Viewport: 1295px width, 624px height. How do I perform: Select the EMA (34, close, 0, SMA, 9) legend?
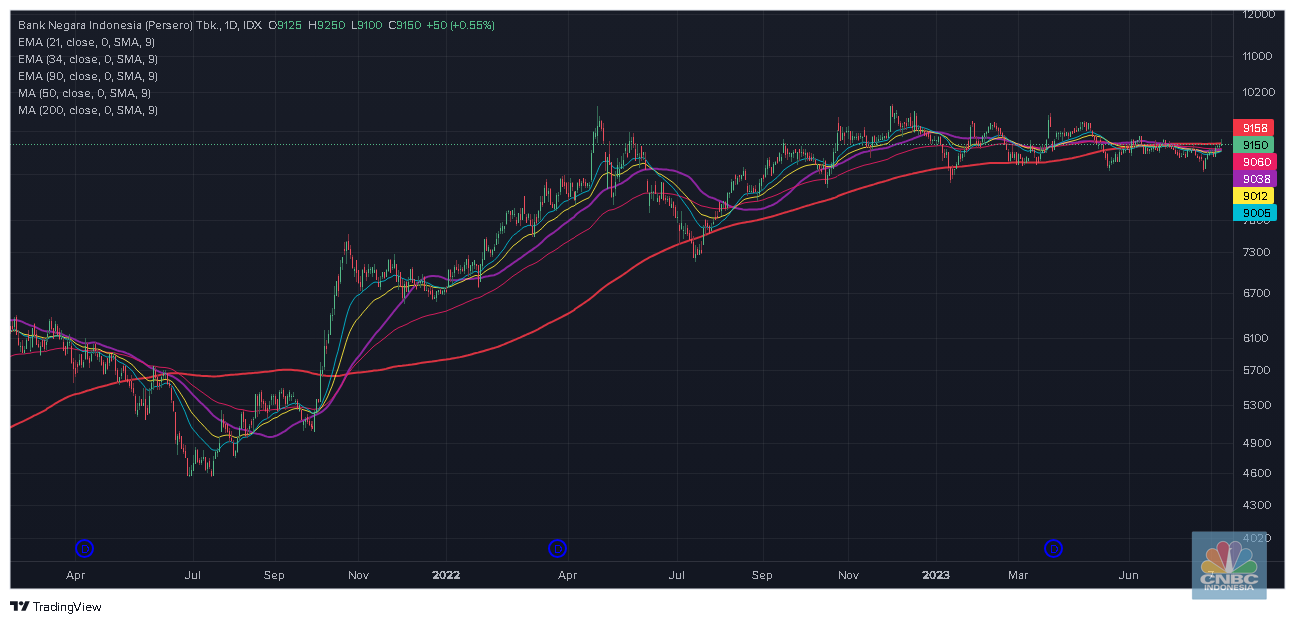[x=88, y=59]
